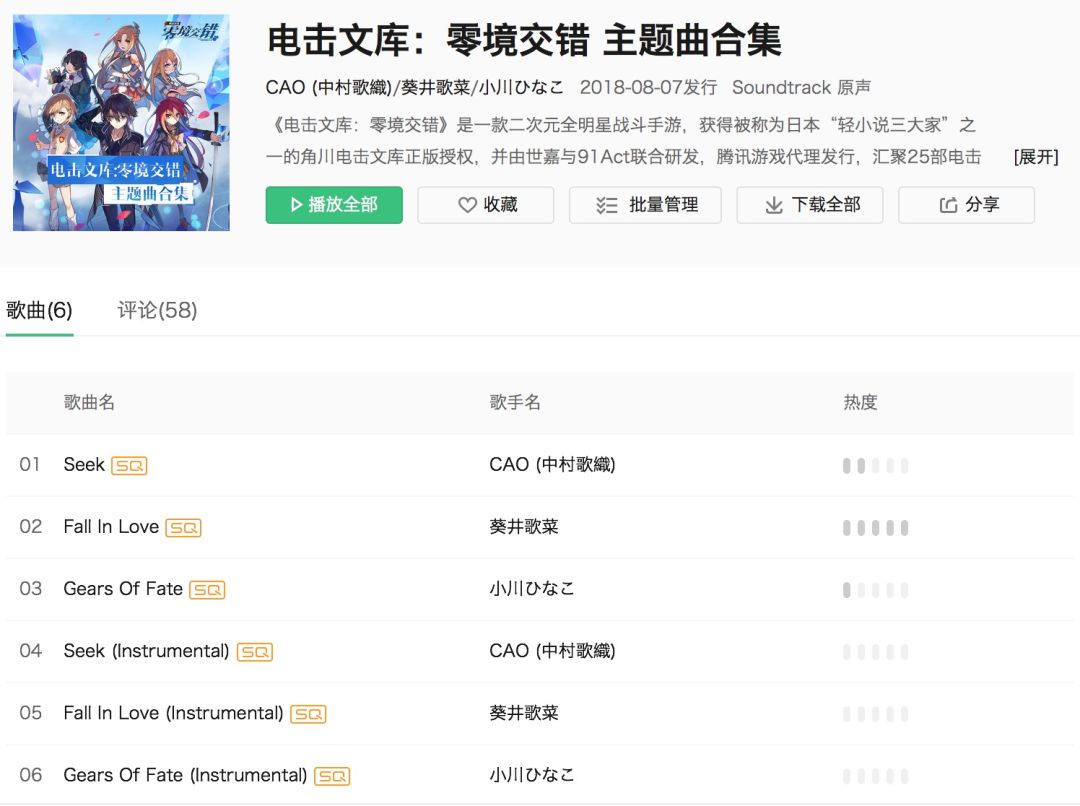Open Fall In Love (Instrumental) track 05
Viewport: 1080px width, 806px height.
click(174, 713)
